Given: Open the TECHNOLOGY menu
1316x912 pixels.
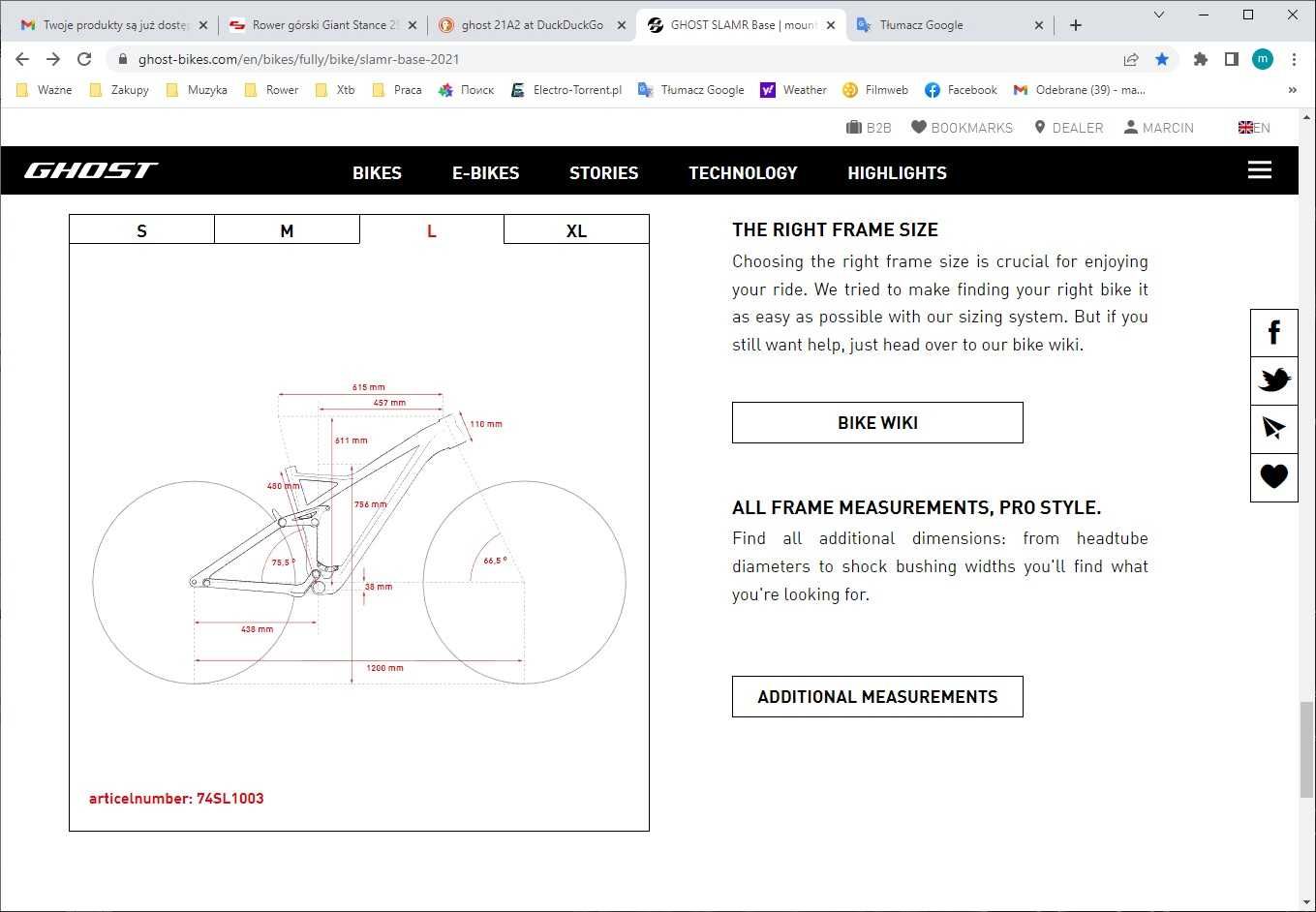Looking at the screenshot, I should [x=743, y=173].
